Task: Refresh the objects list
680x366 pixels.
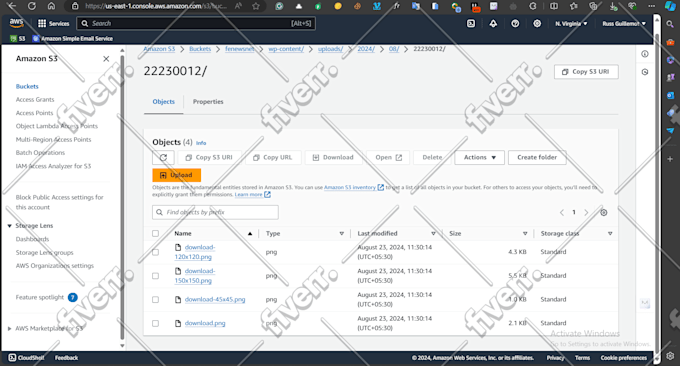Action: point(163,157)
